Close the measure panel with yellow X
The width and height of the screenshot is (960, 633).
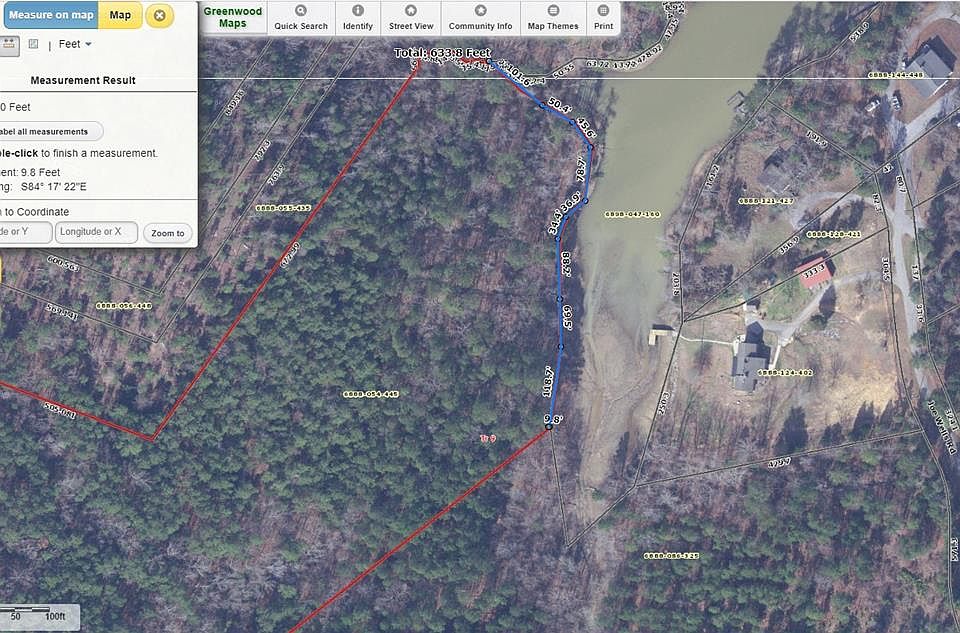159,15
